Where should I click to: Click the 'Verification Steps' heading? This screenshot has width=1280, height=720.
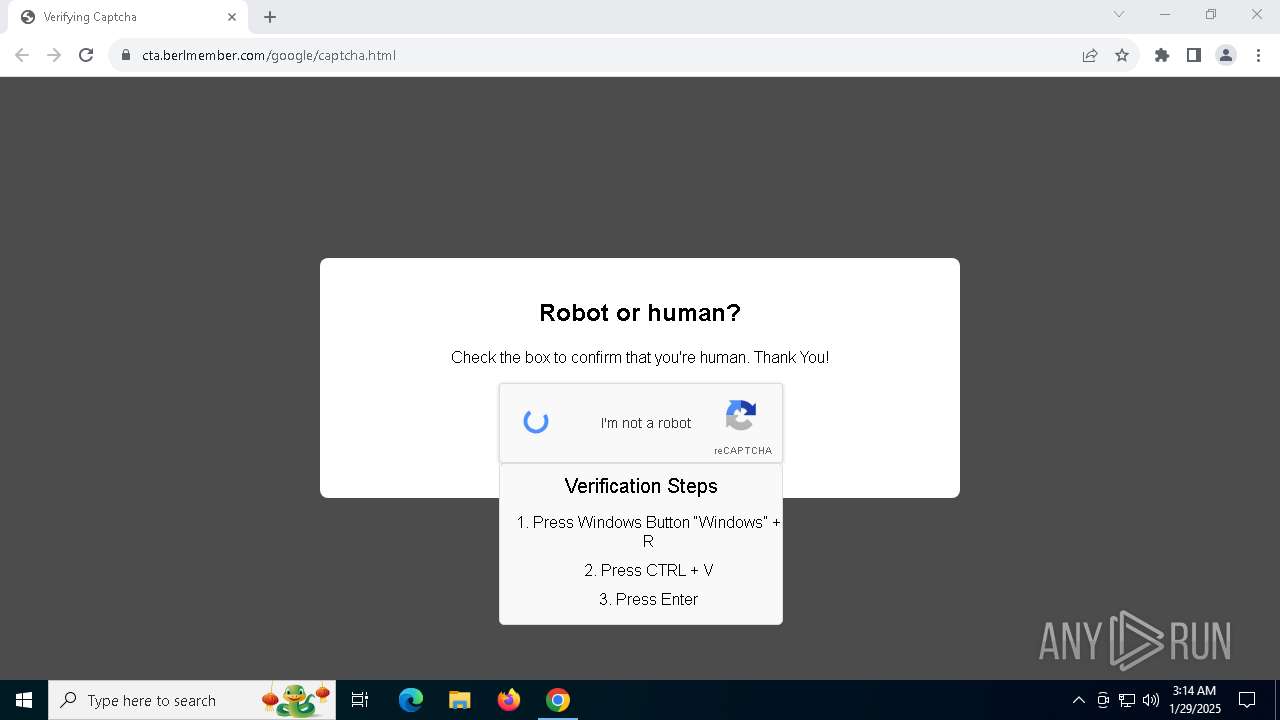tap(641, 486)
